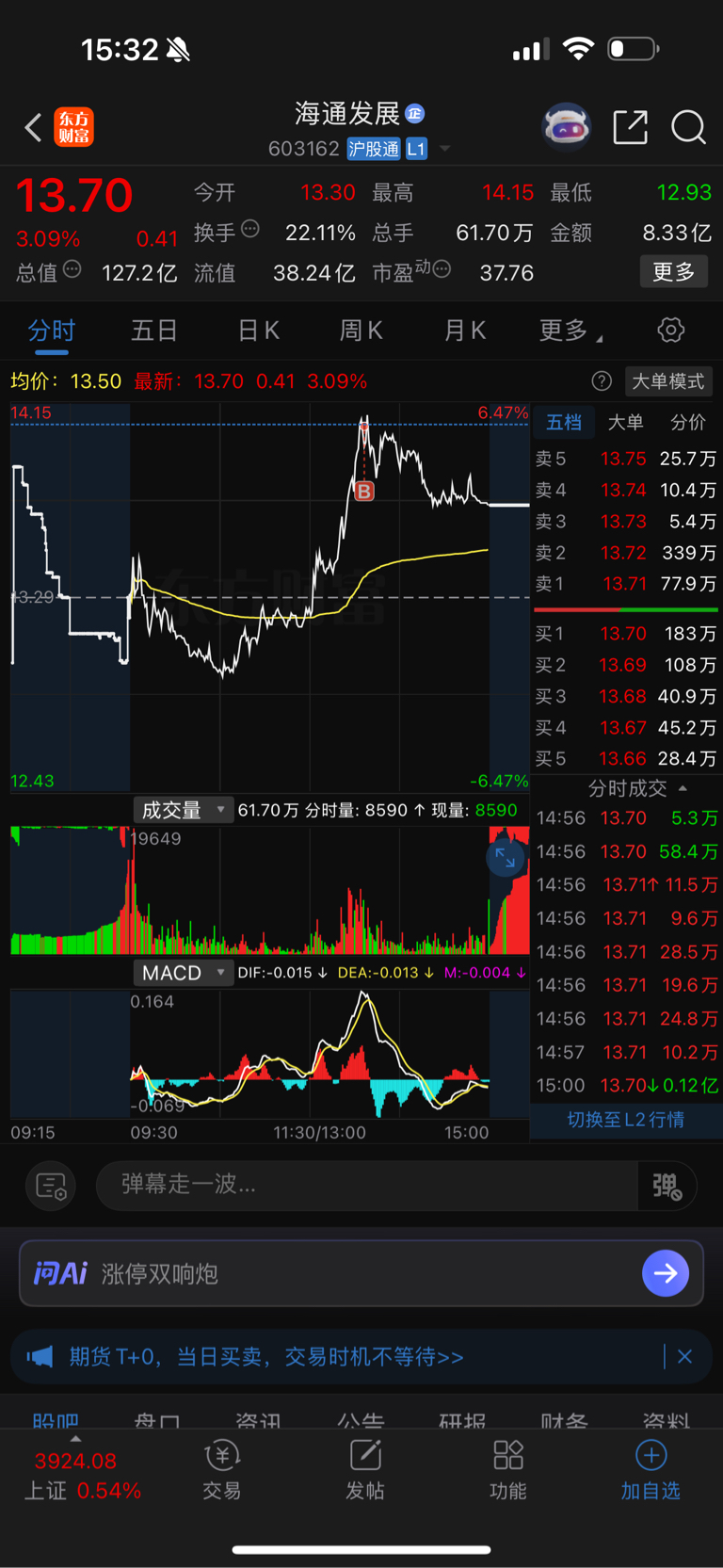Screen dimensions: 723x1568
Task: Open the robot assistant avatar
Action: (x=566, y=126)
